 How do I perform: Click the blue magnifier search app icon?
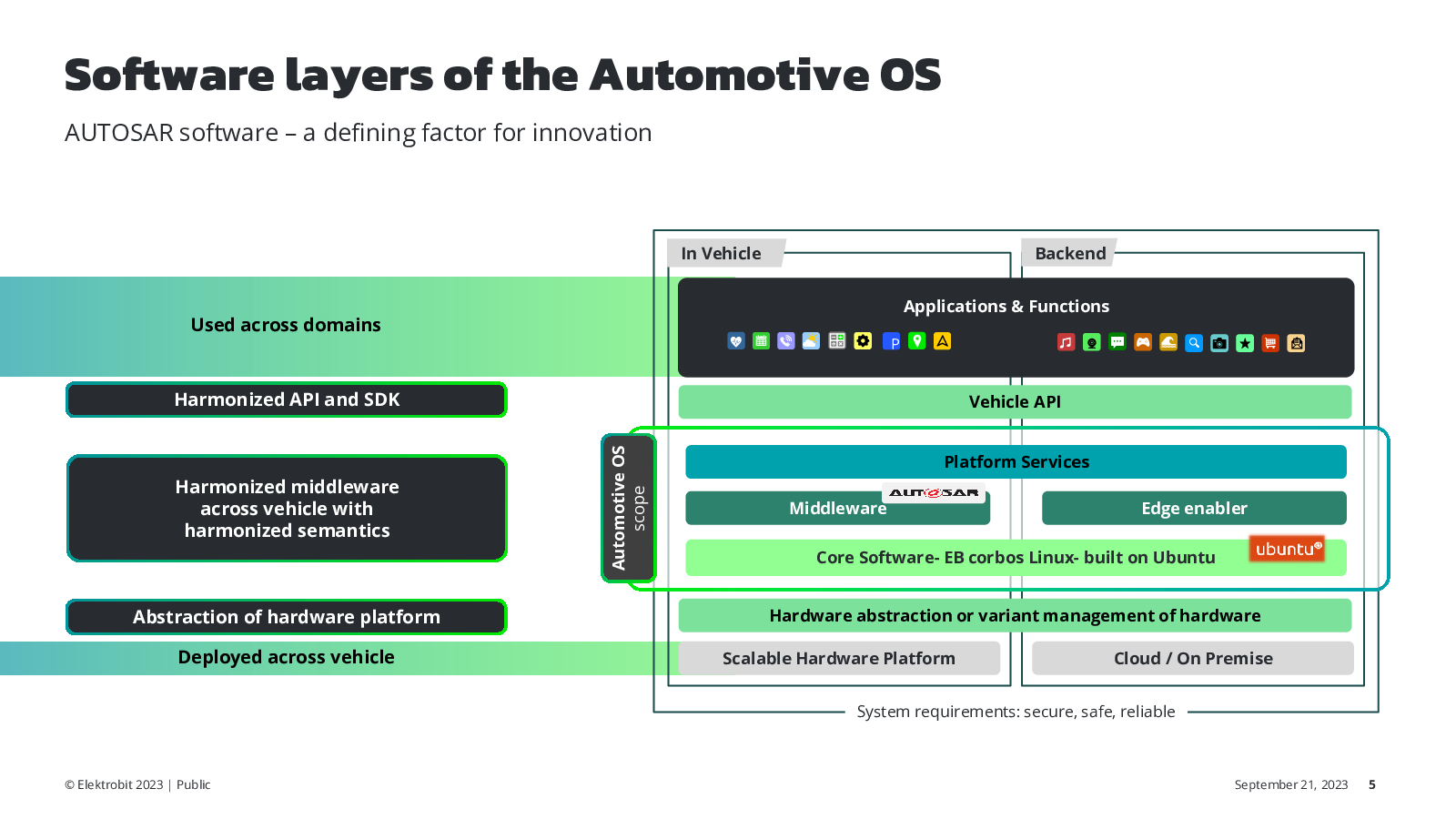(x=1194, y=343)
